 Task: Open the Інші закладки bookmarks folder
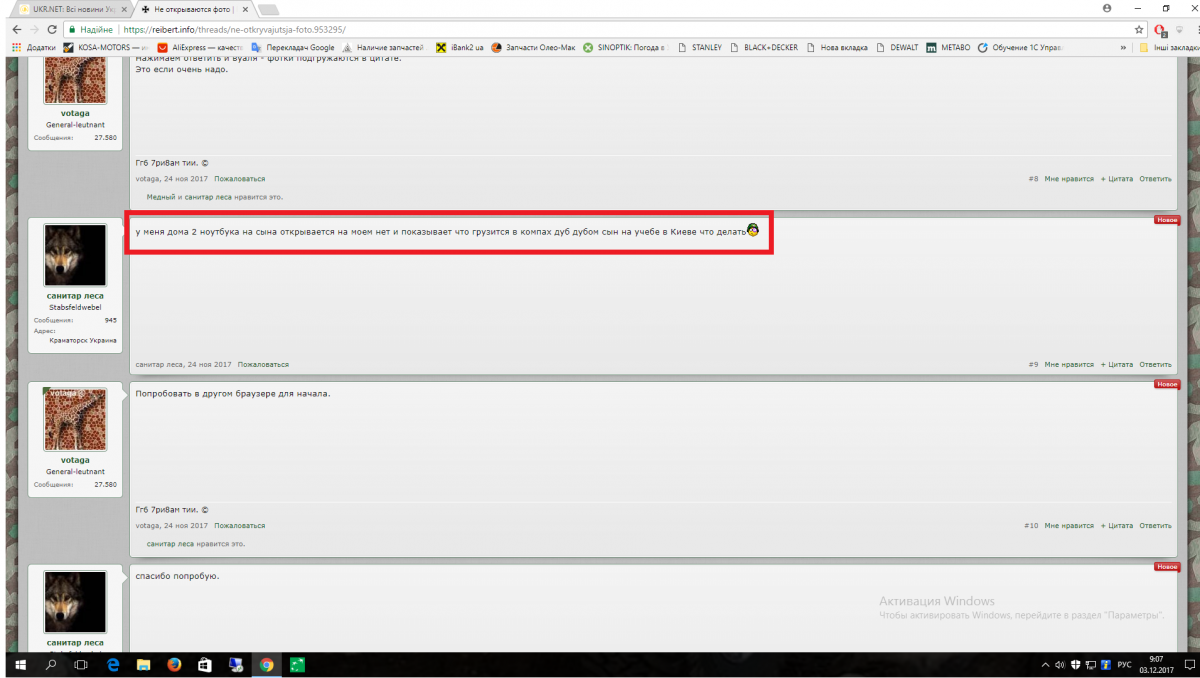[1169, 47]
